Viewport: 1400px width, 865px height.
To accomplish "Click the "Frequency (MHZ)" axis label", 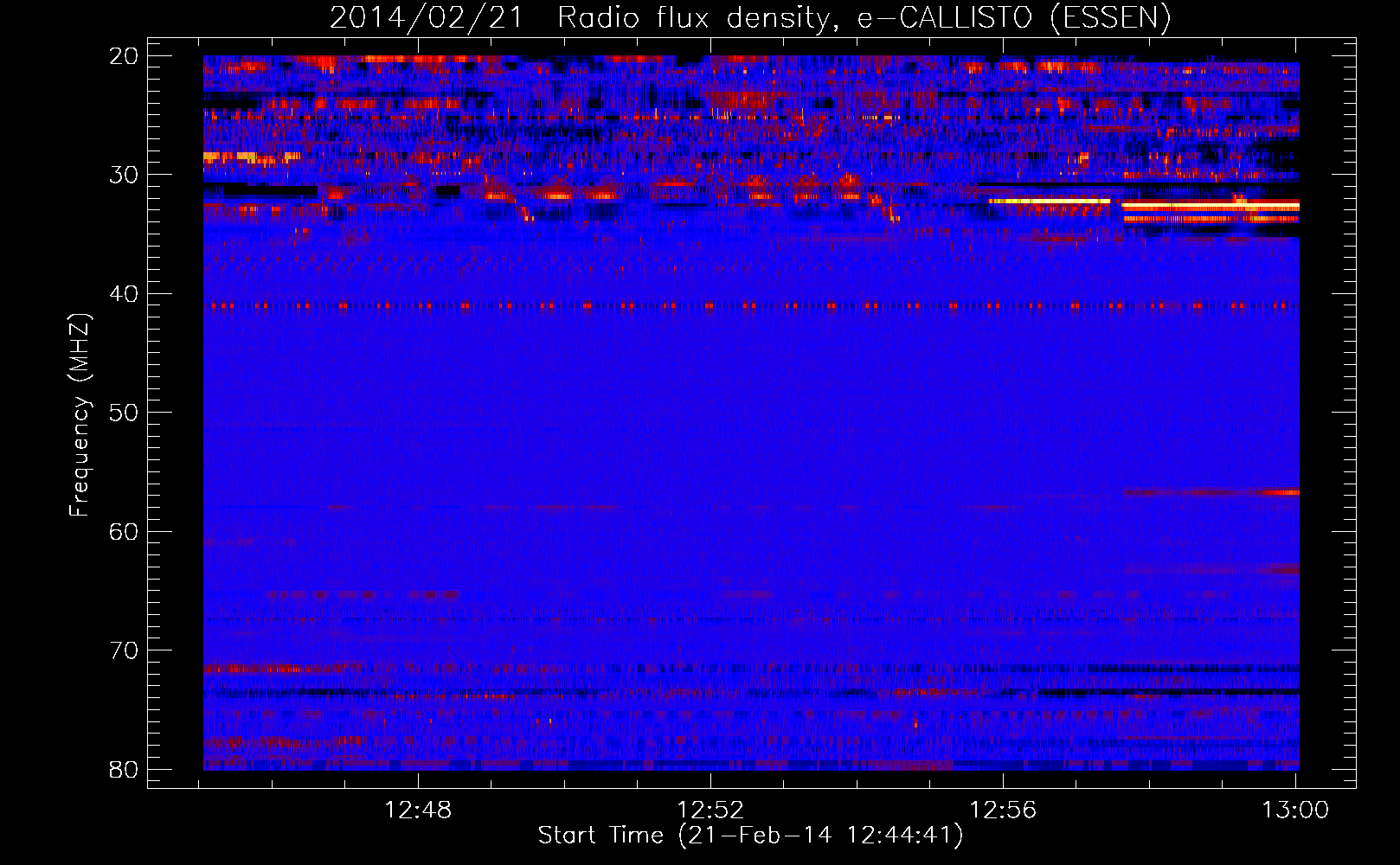I will pos(80,415).
